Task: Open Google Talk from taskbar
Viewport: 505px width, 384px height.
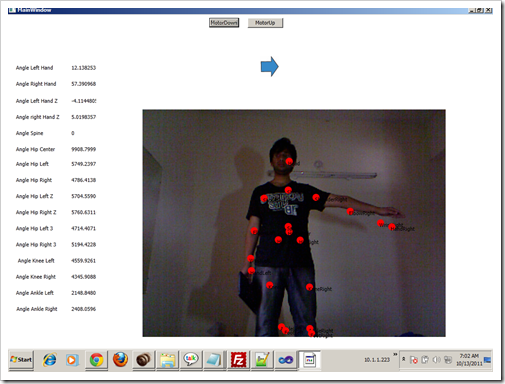Action: [191, 360]
